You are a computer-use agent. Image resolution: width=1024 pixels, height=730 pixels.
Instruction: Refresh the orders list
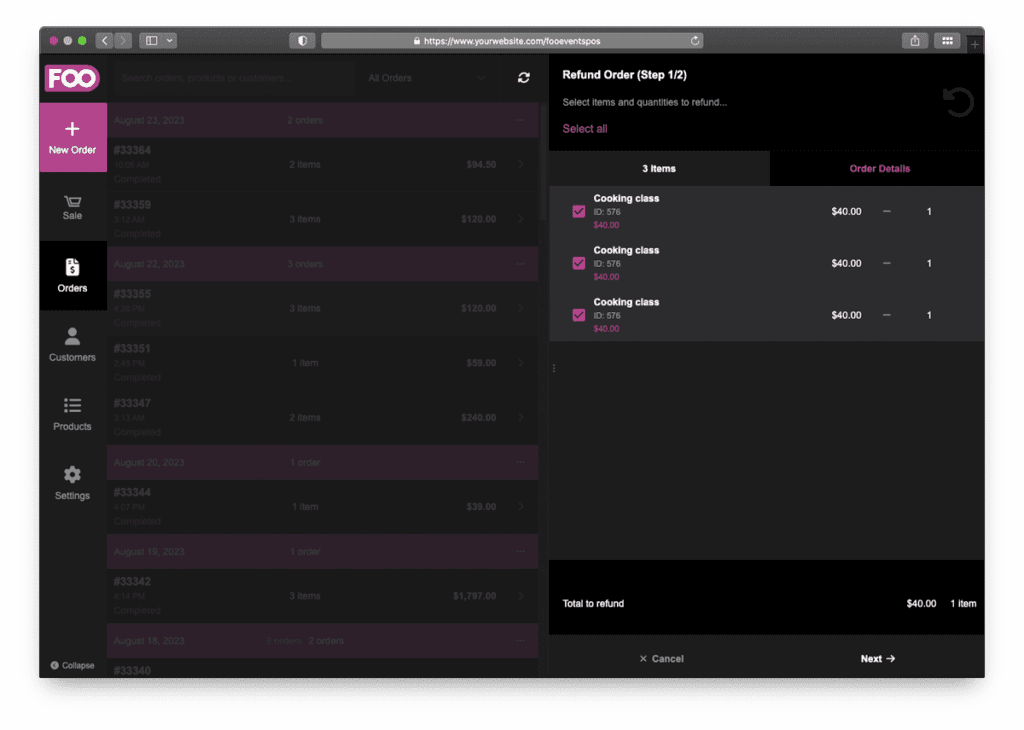coord(523,77)
